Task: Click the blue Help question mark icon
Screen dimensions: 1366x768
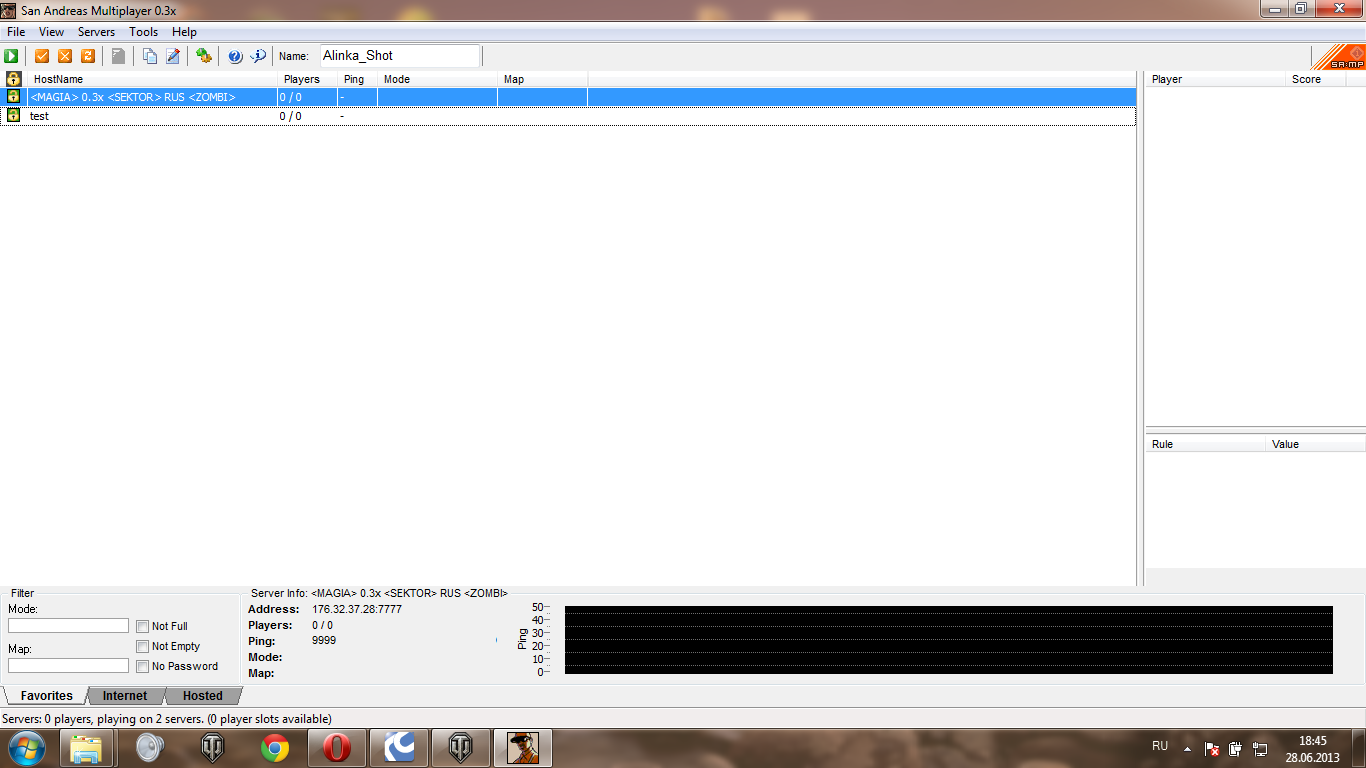Action: tap(235, 56)
